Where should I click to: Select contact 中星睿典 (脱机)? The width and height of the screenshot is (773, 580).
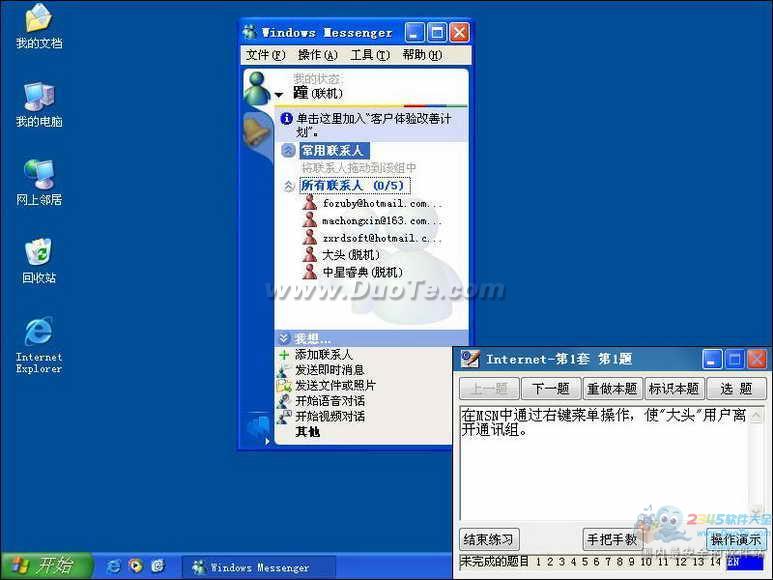pyautogui.click(x=362, y=273)
